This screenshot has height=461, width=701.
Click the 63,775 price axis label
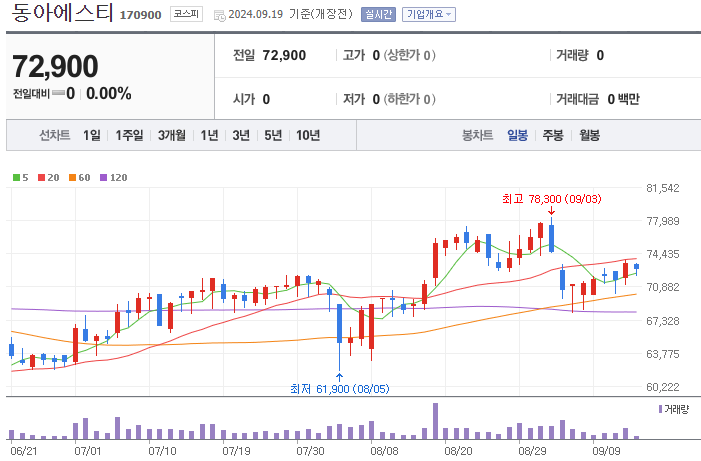pos(663,354)
